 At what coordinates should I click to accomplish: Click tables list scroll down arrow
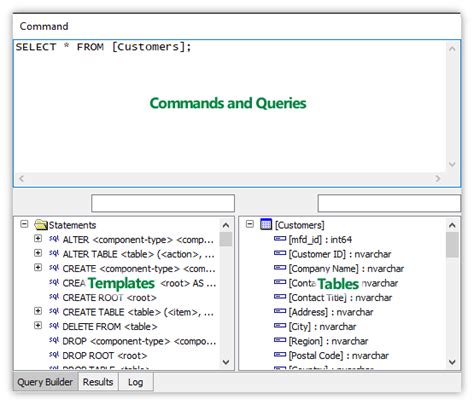pos(452,362)
